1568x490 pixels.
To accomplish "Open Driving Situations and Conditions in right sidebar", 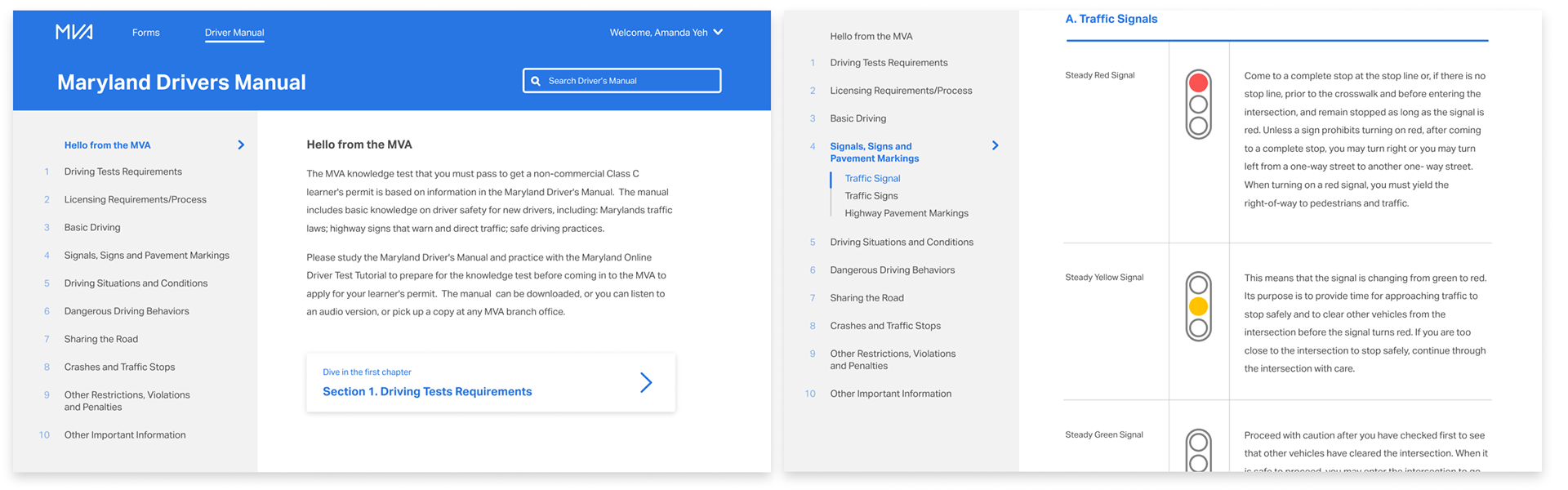I will (902, 243).
